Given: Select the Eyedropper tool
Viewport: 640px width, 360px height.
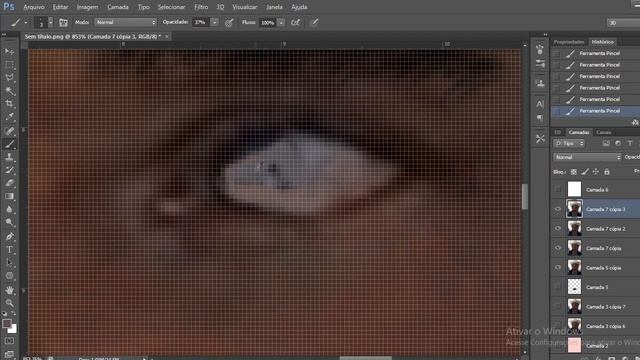Looking at the screenshot, I should point(9,117).
